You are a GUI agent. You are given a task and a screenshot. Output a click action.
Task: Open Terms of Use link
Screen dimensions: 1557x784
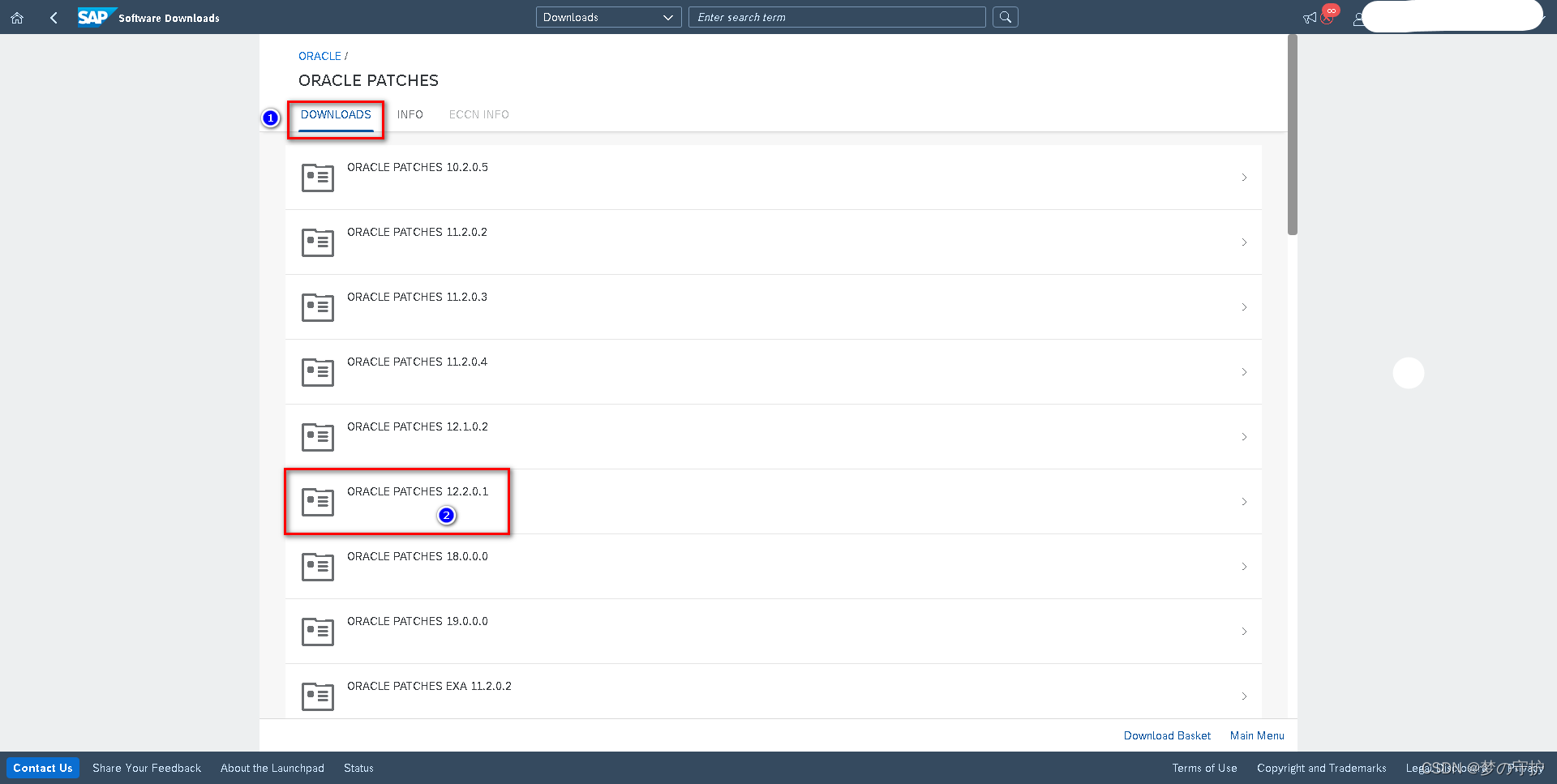pos(1204,768)
